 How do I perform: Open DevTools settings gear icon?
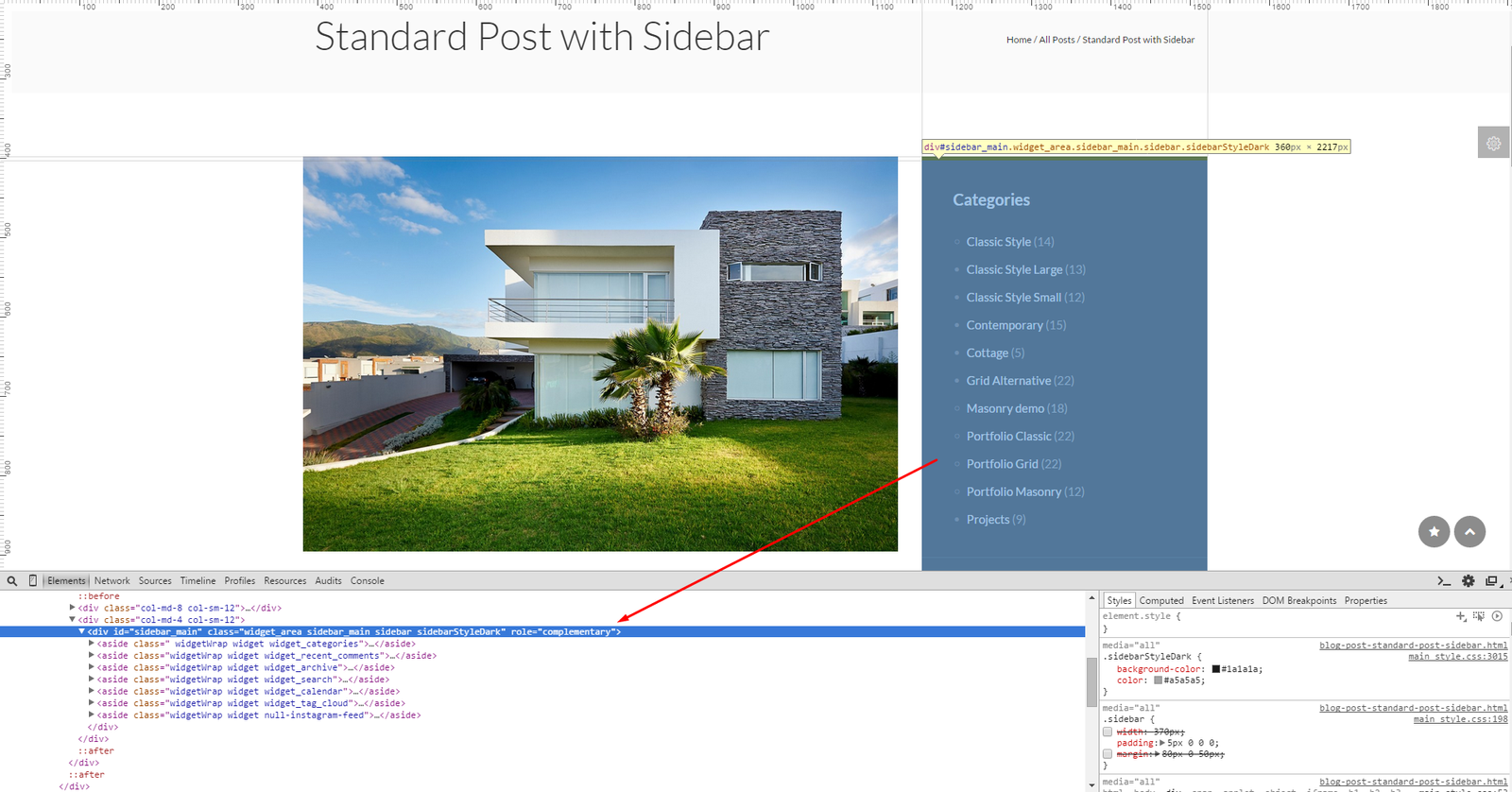pos(1468,581)
